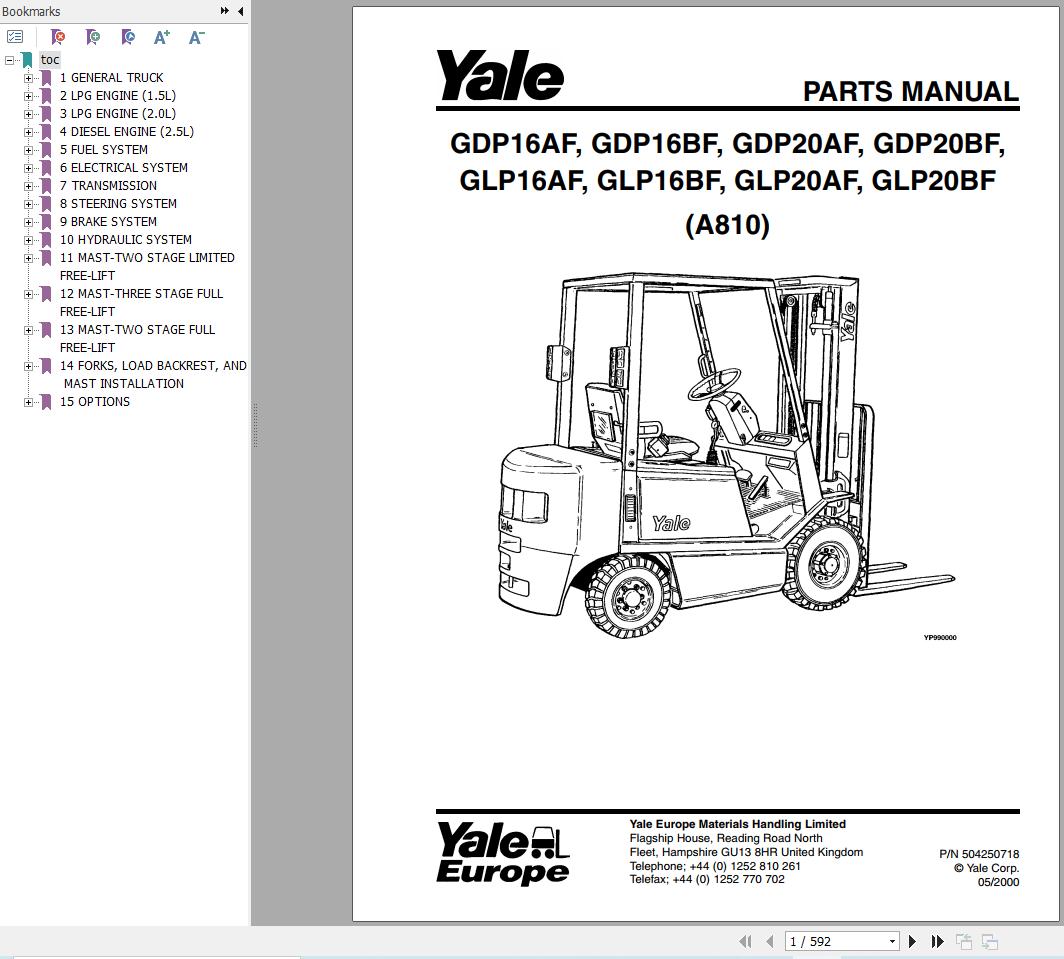The image size is (1064, 959).
Task: Open the 1 GENERAL TRUCK bookmark
Action: point(111,78)
